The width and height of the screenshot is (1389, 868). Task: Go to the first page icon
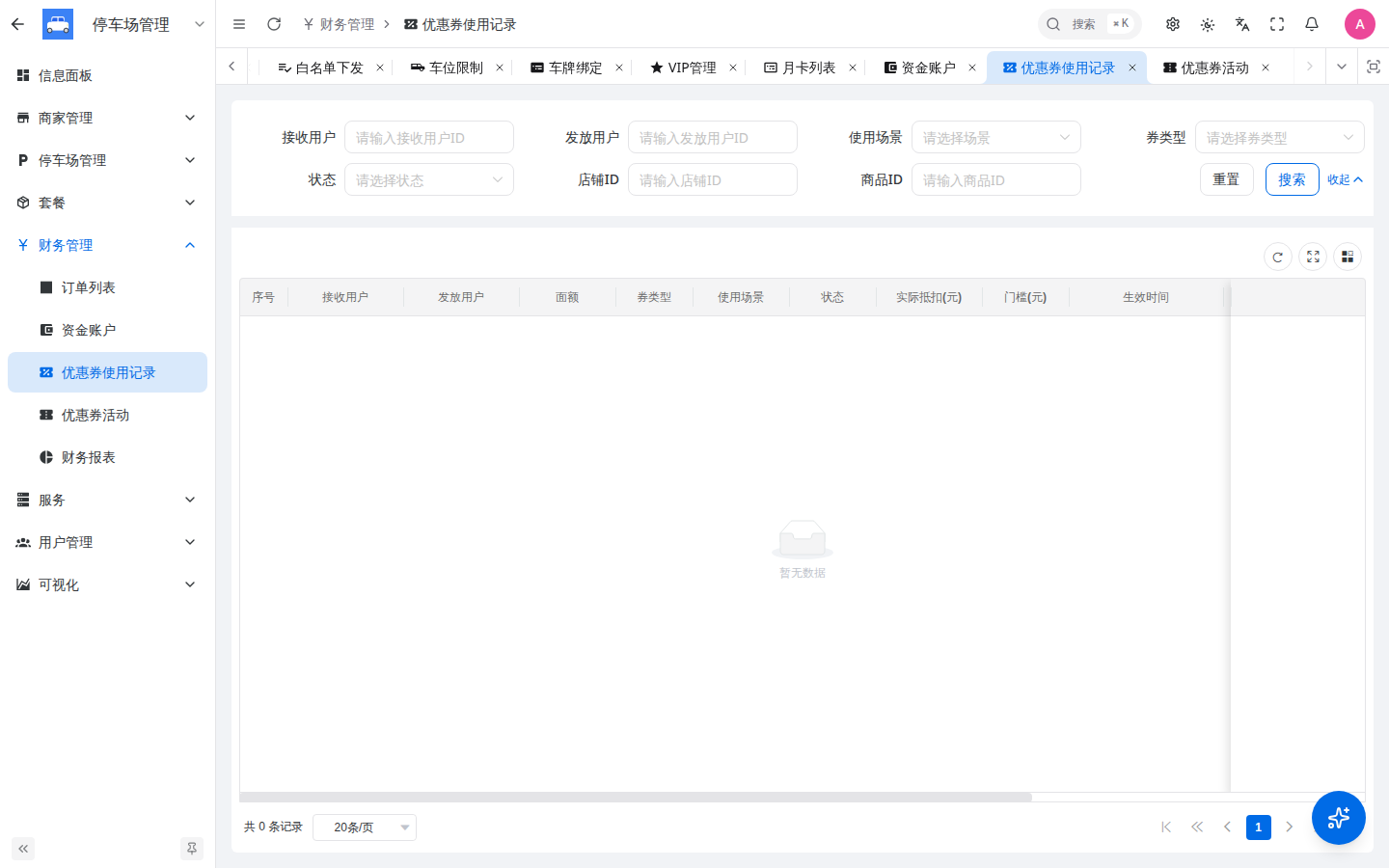click(x=1166, y=827)
